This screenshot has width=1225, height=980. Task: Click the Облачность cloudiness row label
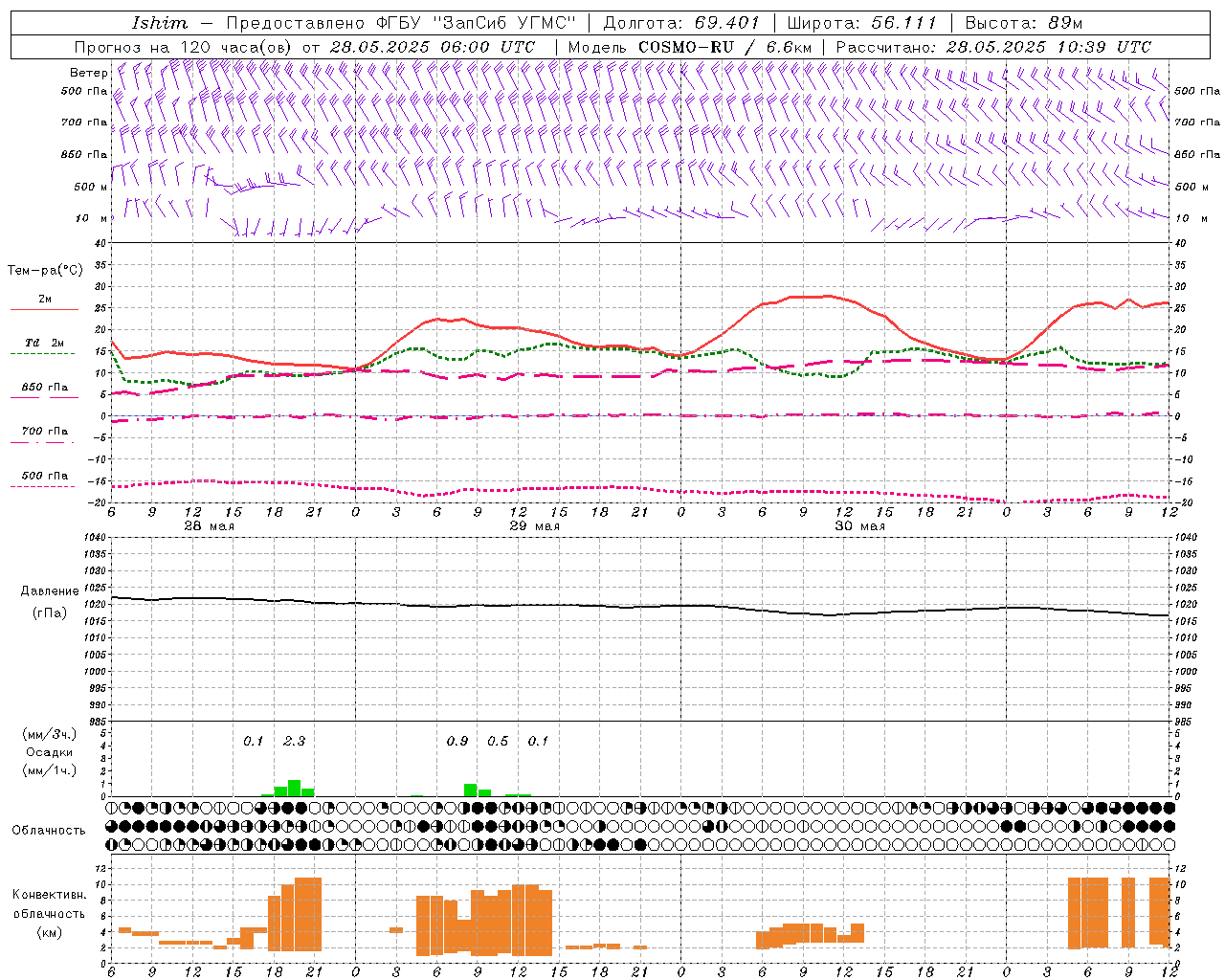tap(49, 831)
